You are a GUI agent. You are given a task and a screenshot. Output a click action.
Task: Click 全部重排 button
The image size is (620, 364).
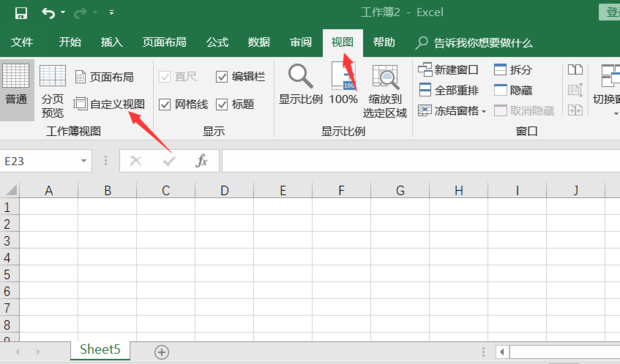click(448, 90)
